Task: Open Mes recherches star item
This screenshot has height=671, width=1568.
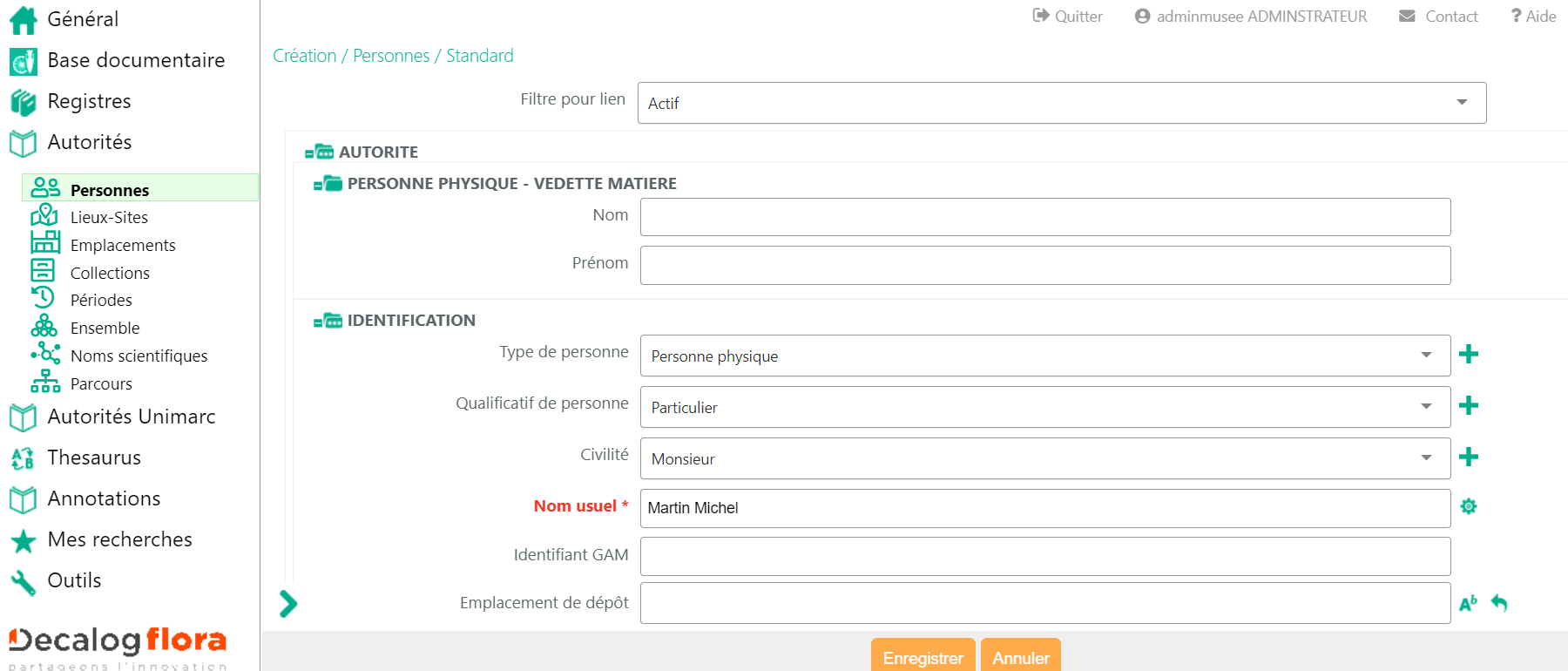Action: (x=119, y=539)
